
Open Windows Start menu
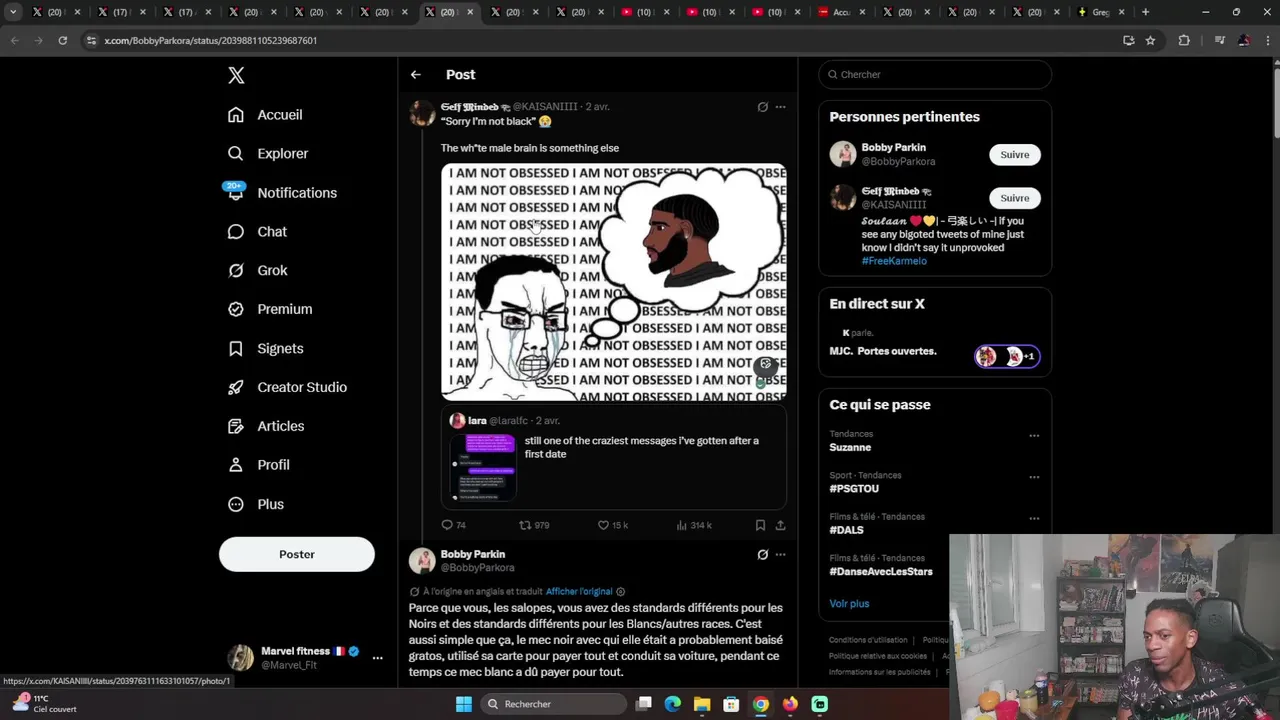pos(463,704)
